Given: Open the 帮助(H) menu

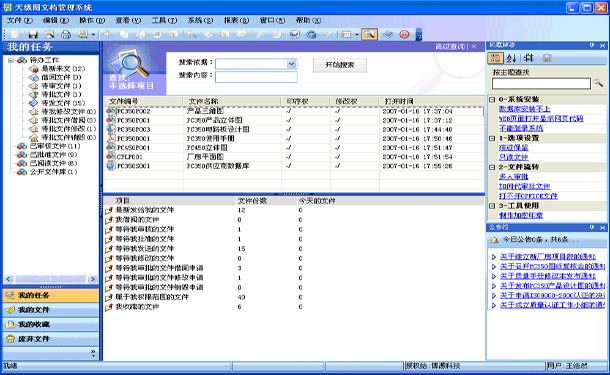Looking at the screenshot, I should pos(308,20).
